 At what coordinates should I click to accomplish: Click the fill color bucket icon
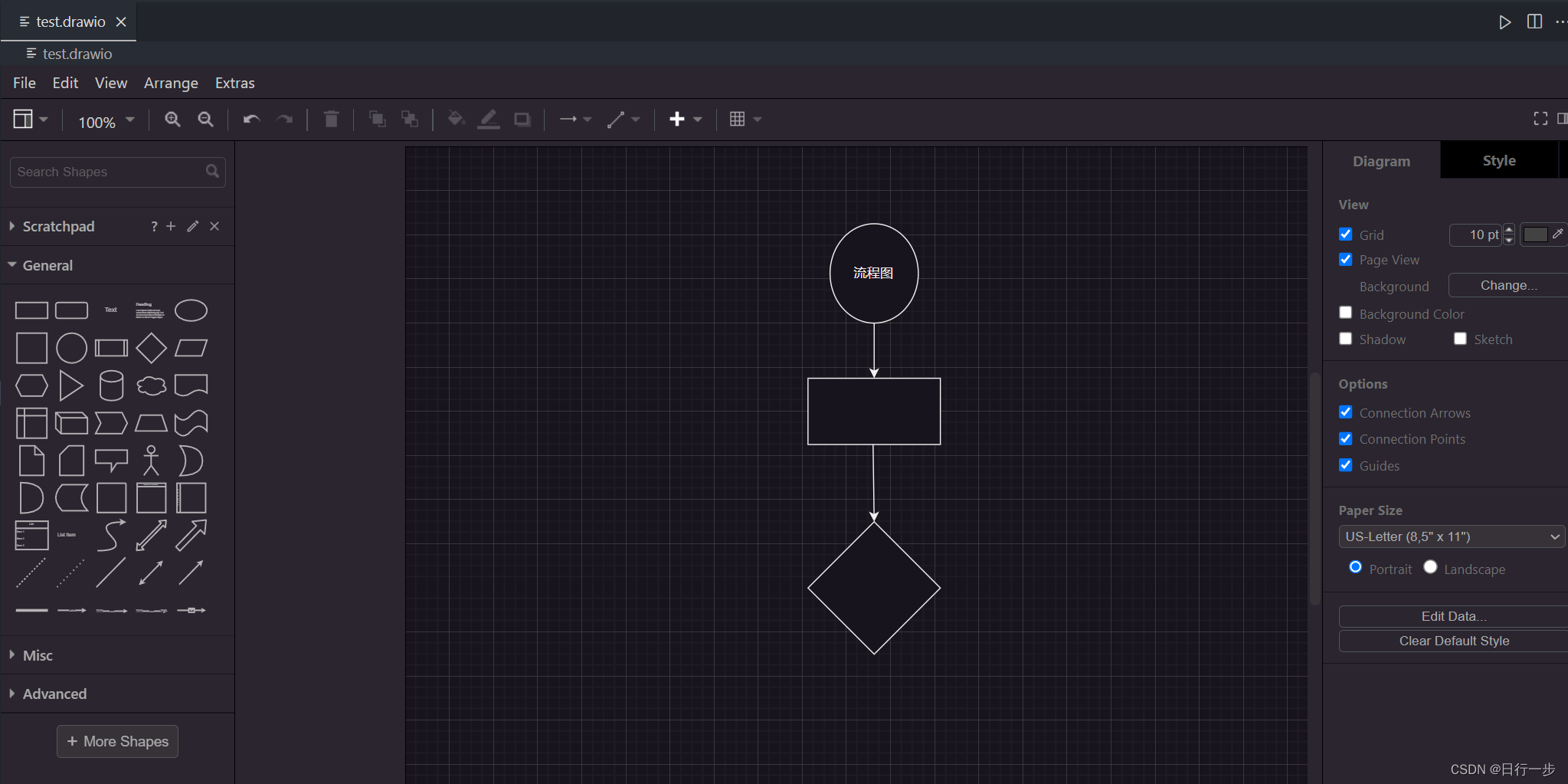[456, 119]
